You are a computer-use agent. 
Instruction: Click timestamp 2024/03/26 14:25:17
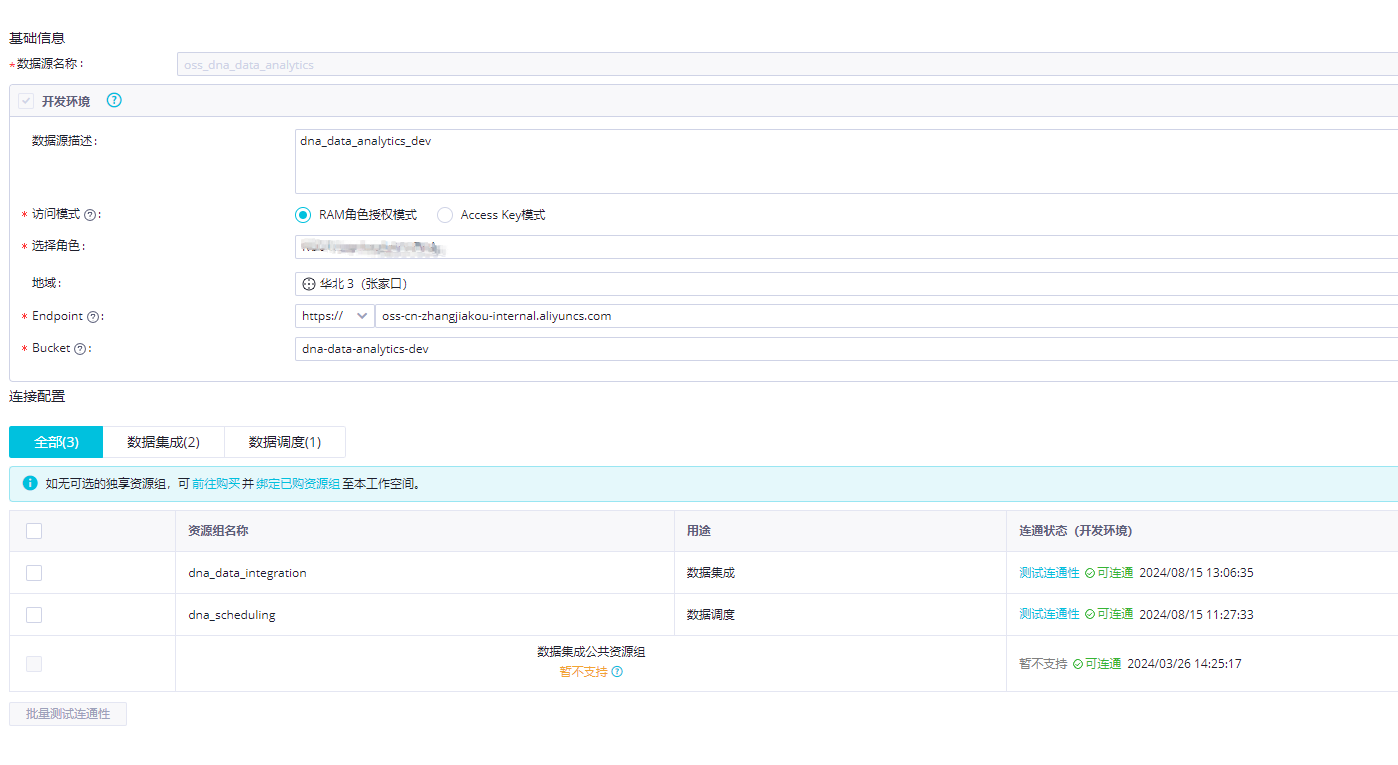(1185, 664)
